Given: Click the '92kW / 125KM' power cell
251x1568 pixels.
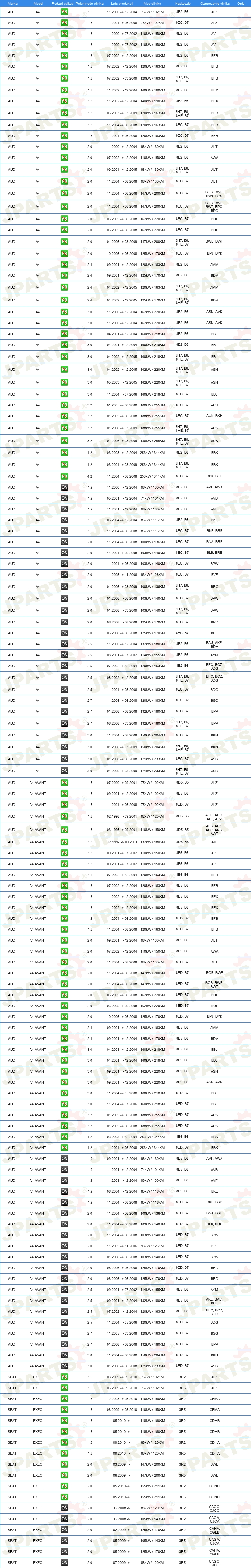Looking at the screenshot, I should 152,817.
